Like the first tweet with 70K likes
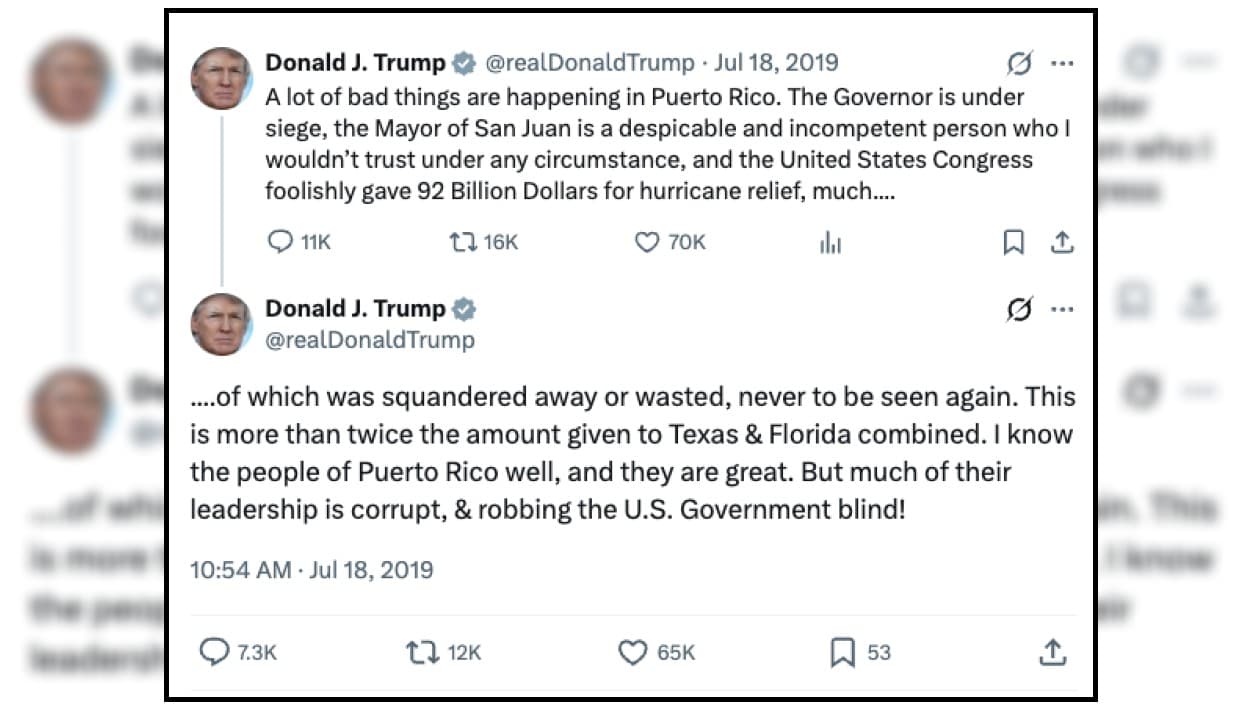Viewport: 1250px width, 710px height. coord(648,242)
